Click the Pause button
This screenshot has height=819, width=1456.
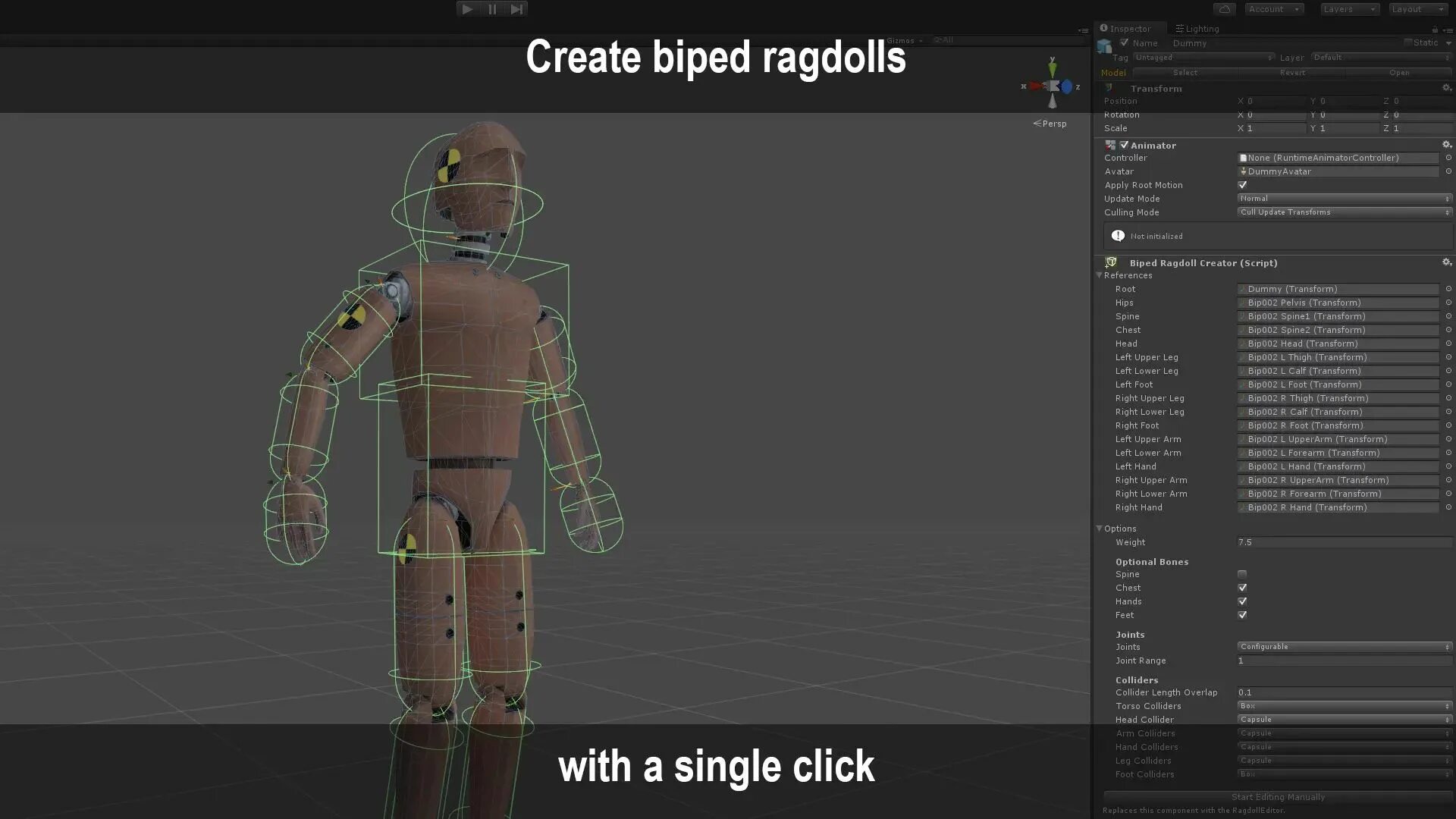coord(492,9)
